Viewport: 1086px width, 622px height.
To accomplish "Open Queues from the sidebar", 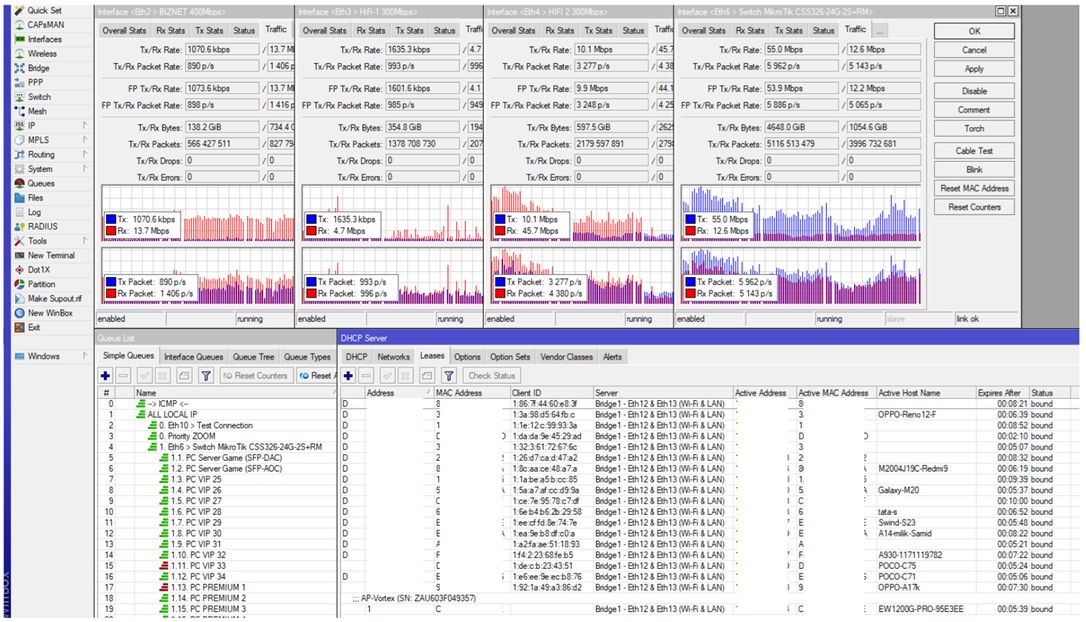I will tap(41, 184).
